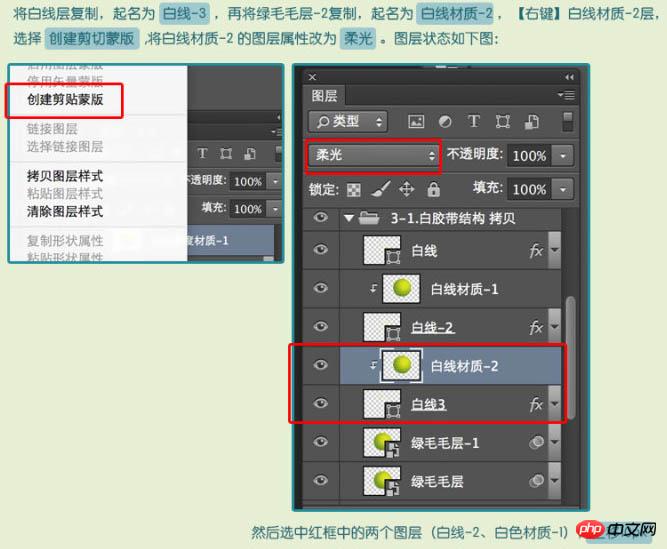Screen dimensions: 667x549
Task: Click the highlighted 白线-3 text
Action: tap(185, 14)
